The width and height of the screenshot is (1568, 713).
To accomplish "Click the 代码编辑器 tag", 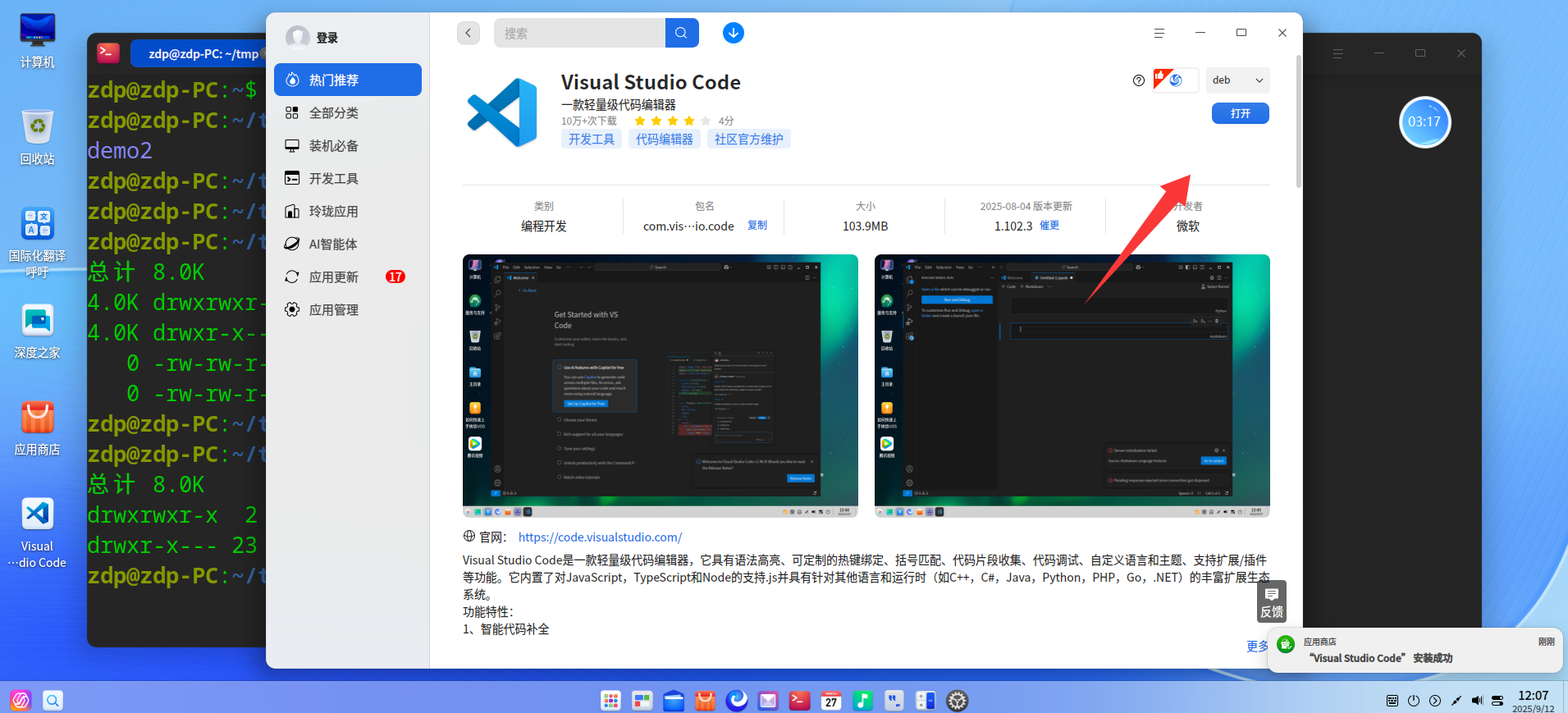I will coord(665,139).
